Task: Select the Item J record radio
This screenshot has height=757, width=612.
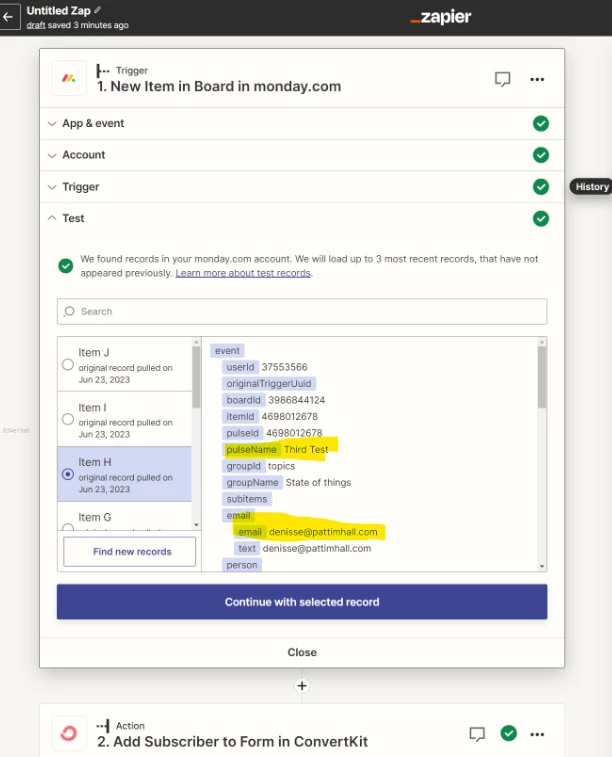Action: tap(68, 364)
